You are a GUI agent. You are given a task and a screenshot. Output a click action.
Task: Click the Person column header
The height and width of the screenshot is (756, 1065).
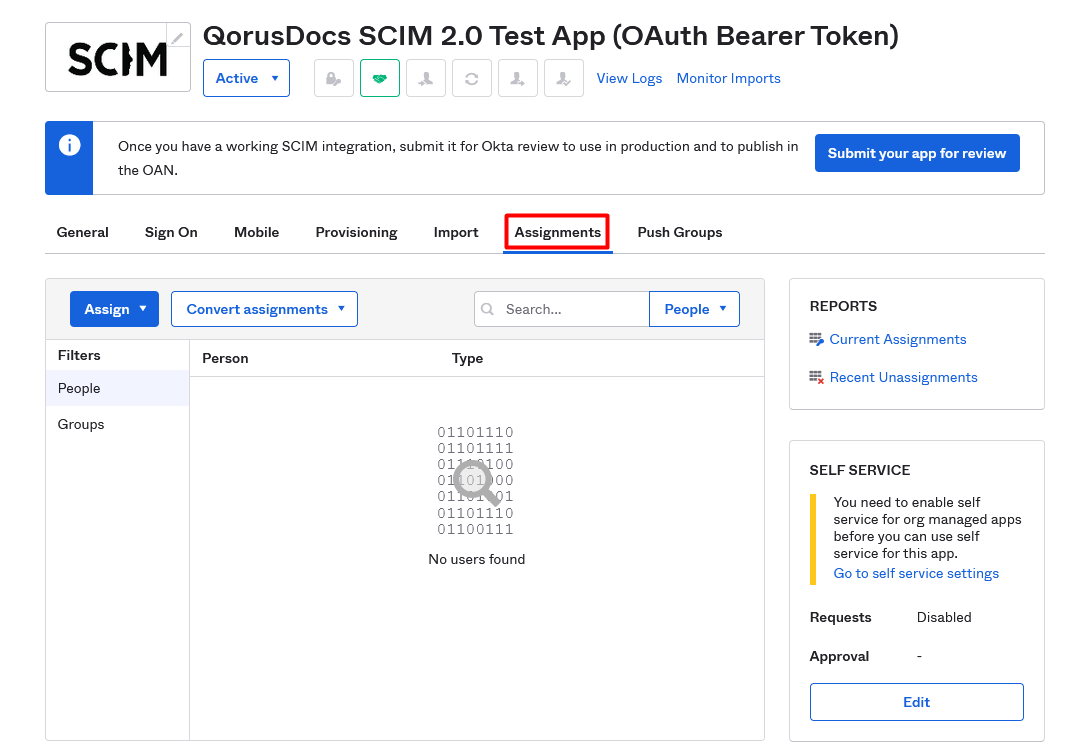pyautogui.click(x=225, y=359)
